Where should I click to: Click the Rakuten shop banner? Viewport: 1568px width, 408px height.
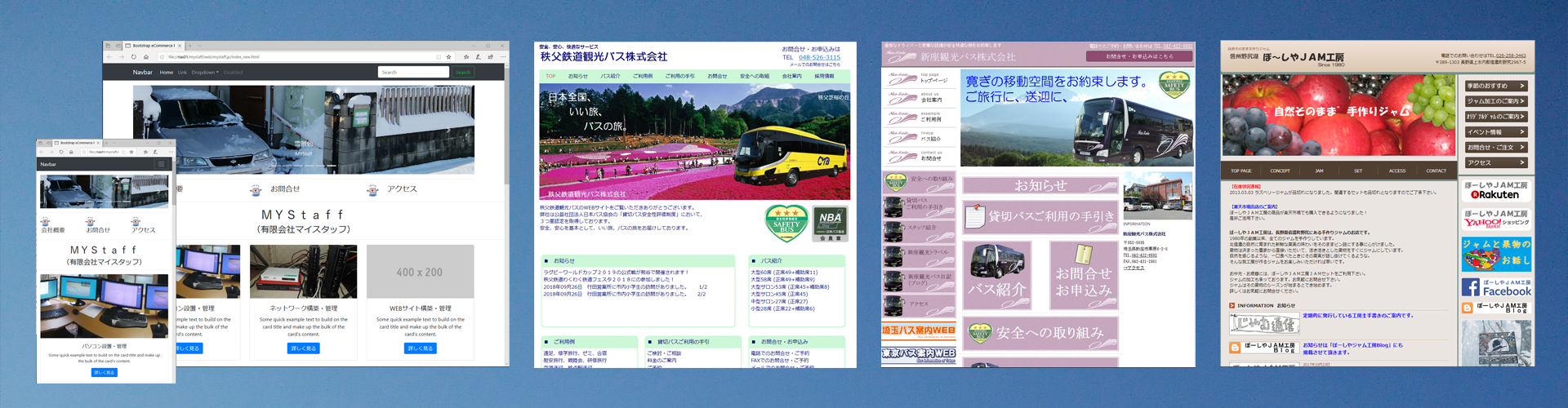[1496, 190]
